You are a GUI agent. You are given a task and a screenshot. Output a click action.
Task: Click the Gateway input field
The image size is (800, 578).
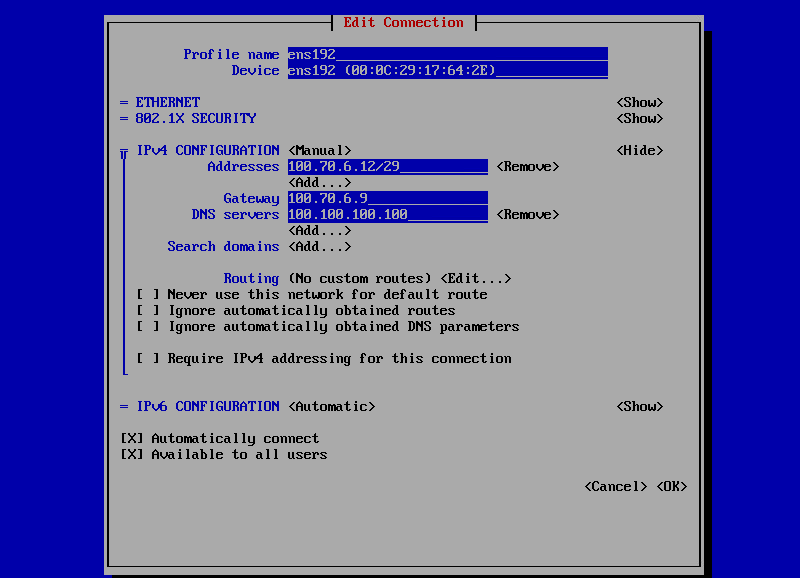[x=386, y=198]
